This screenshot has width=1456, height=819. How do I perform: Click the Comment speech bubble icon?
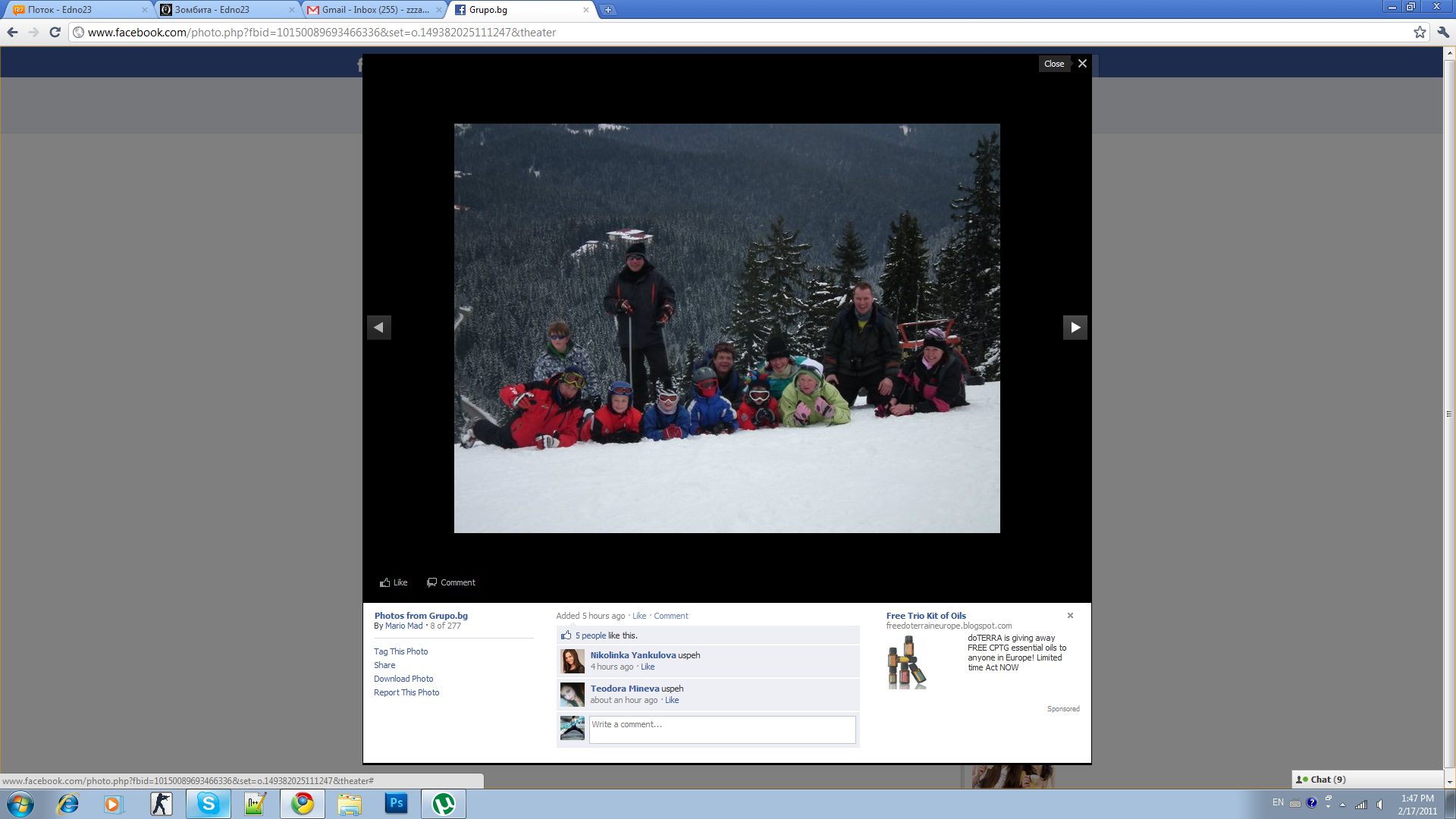(x=431, y=582)
